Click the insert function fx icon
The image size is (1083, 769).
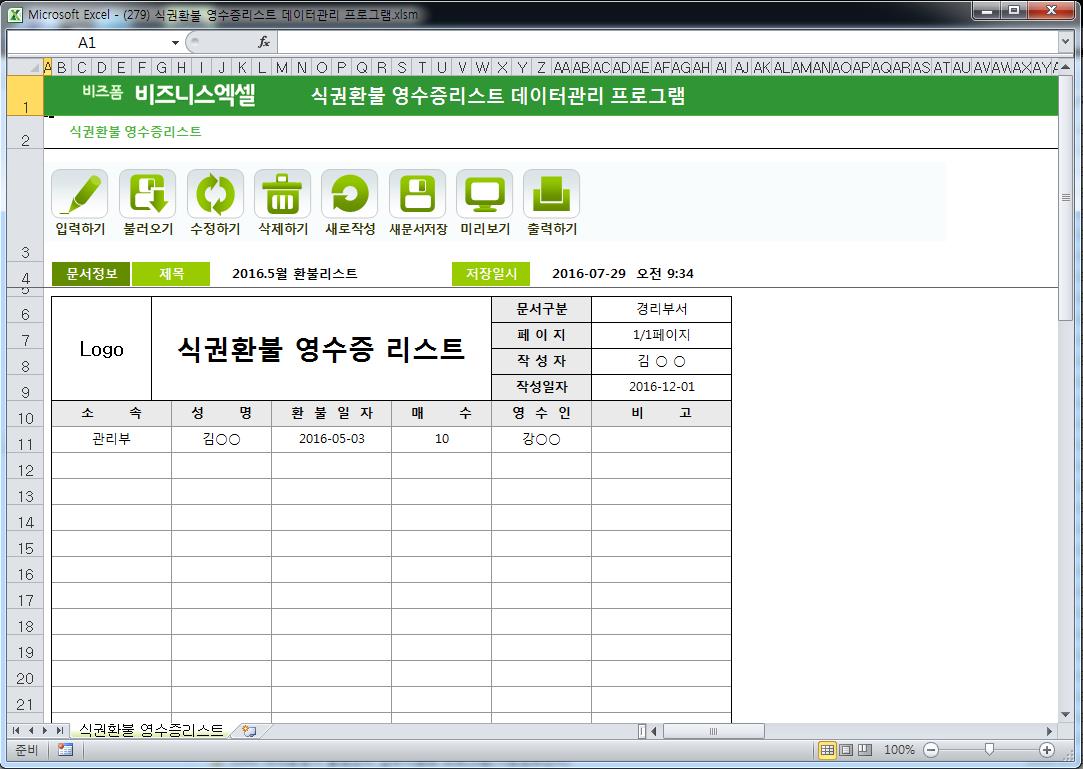coord(264,42)
